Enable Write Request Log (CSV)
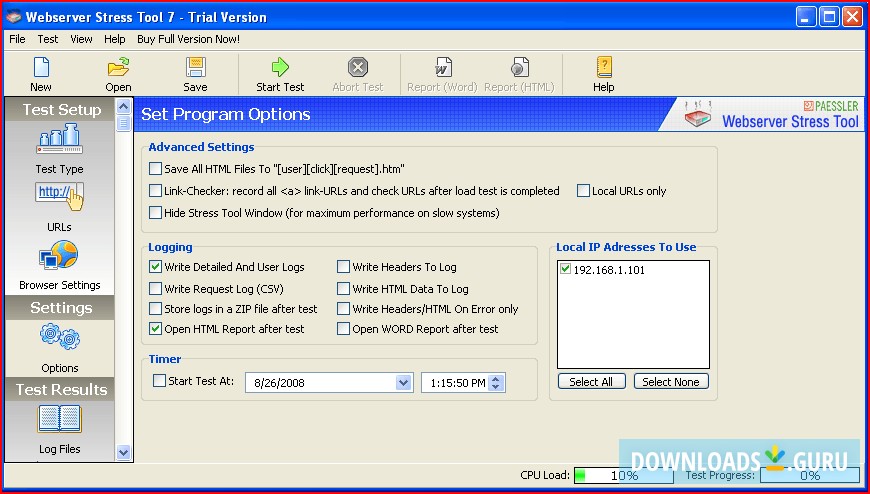Viewport: 870px width, 494px height. tap(155, 289)
